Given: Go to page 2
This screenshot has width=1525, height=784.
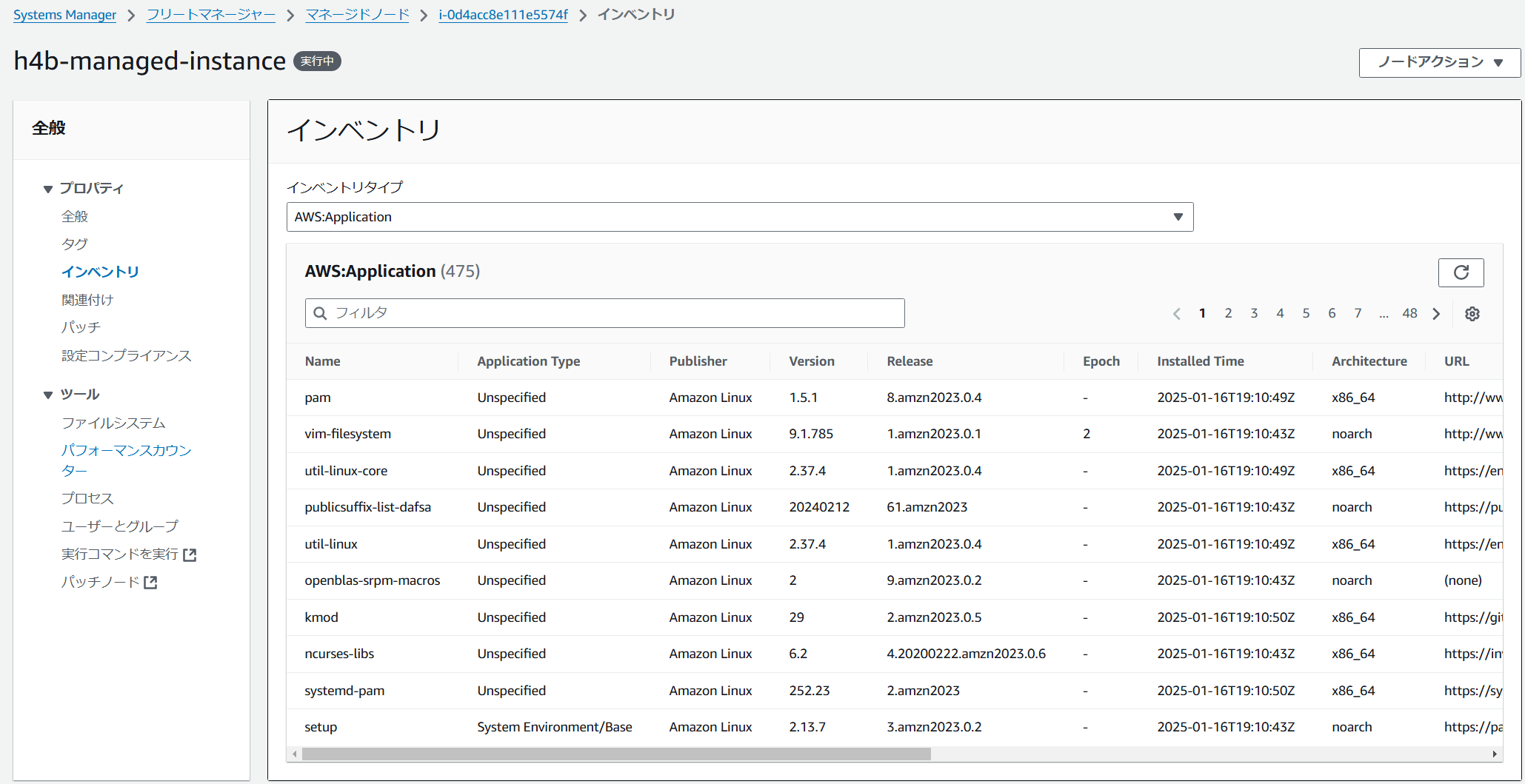Looking at the screenshot, I should click(1228, 313).
